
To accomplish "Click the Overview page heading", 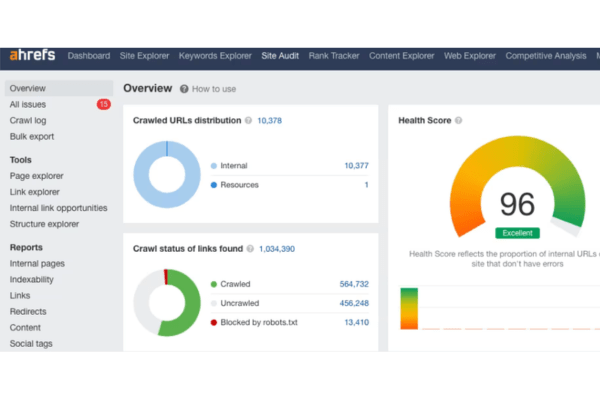I will (148, 88).
